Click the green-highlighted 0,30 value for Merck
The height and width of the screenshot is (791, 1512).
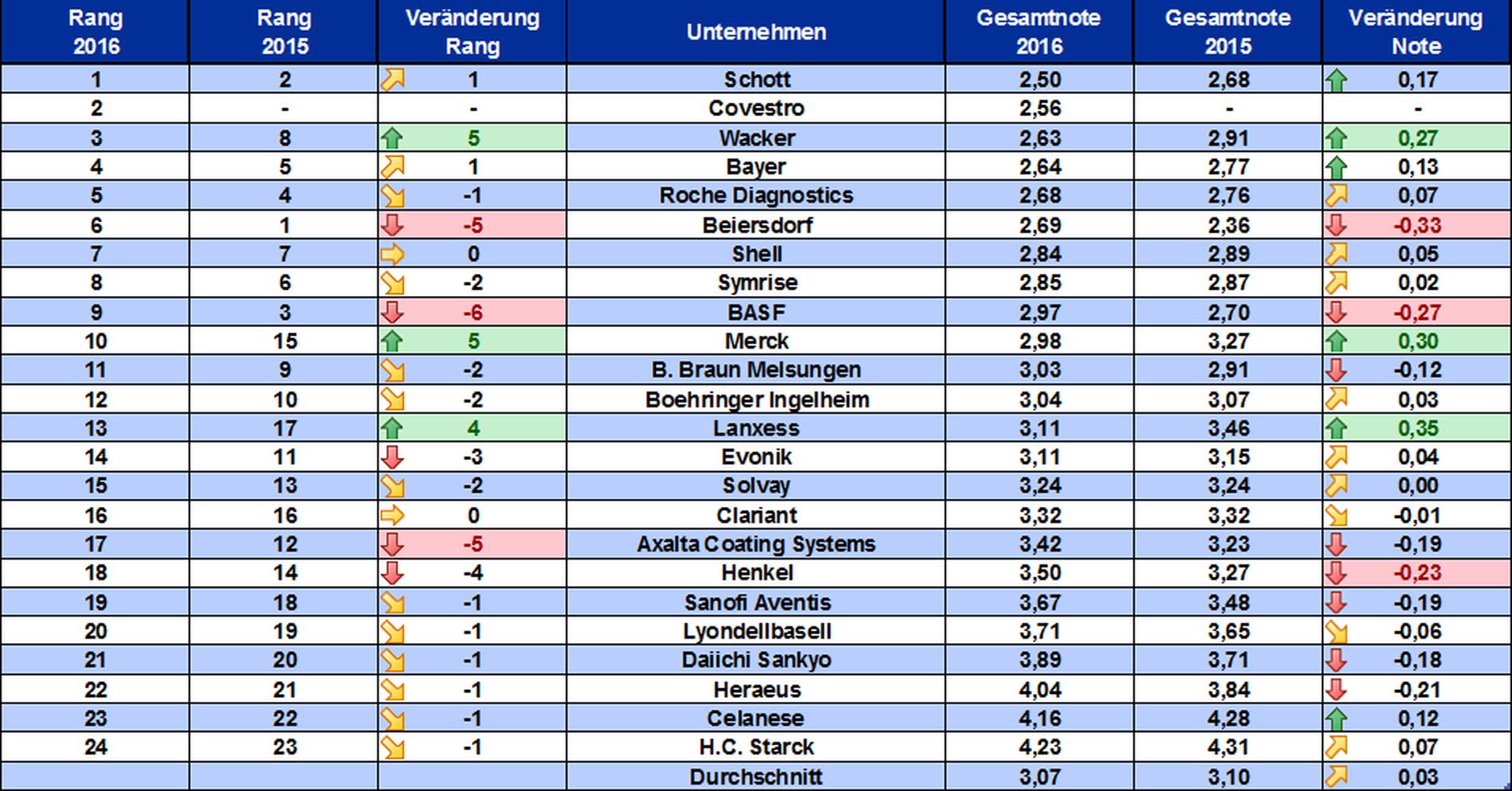coord(1417,341)
